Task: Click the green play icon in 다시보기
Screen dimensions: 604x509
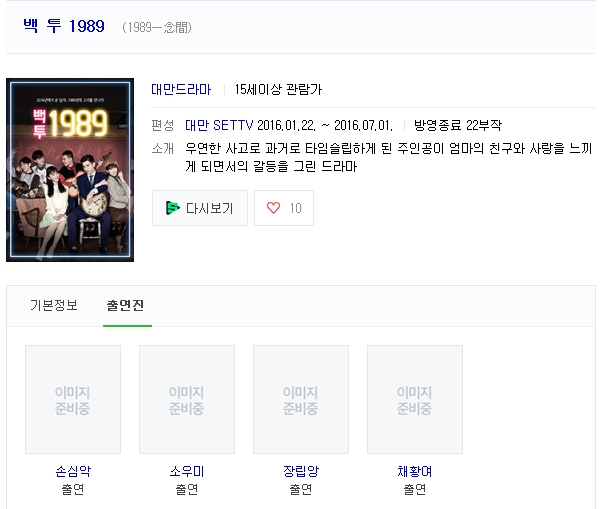Action: click(x=172, y=208)
